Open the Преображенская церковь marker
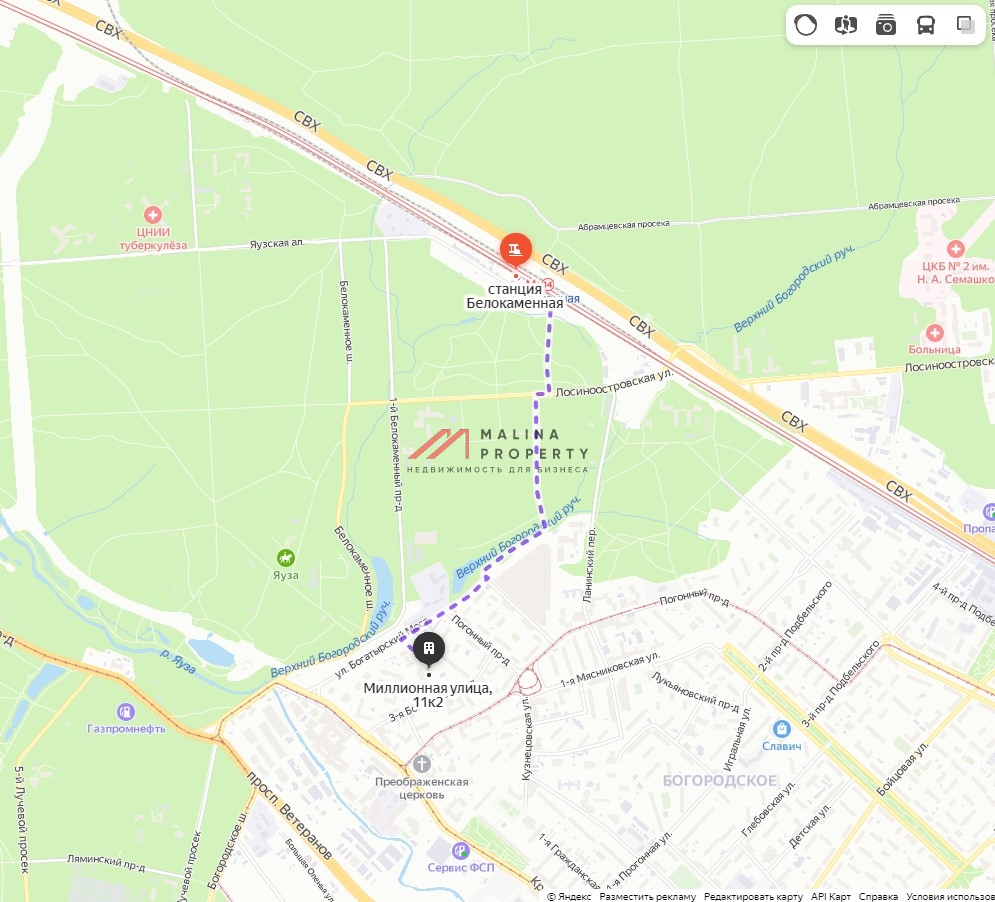This screenshot has height=902, width=995. point(421,764)
